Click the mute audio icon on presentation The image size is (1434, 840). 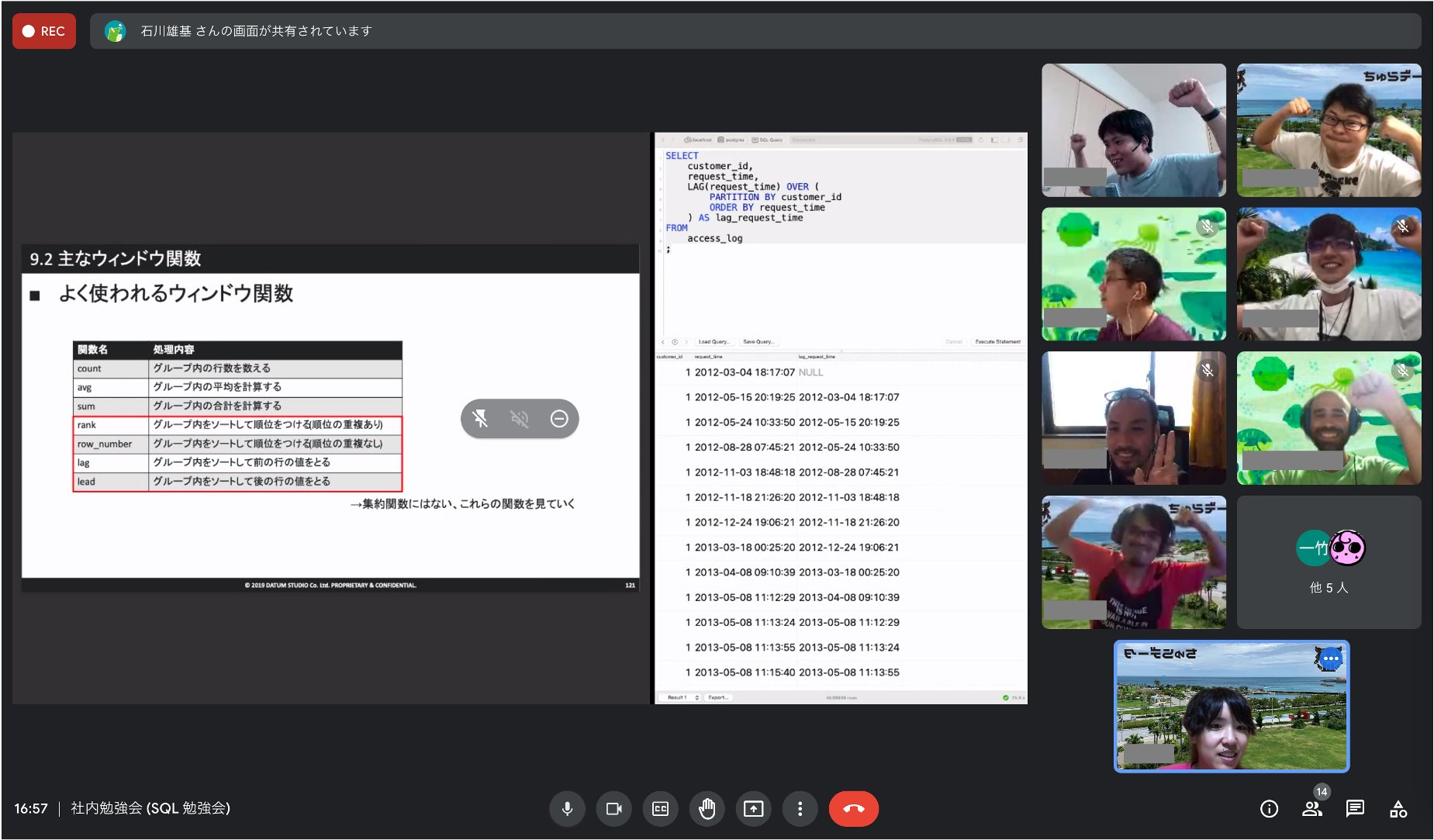(520, 419)
